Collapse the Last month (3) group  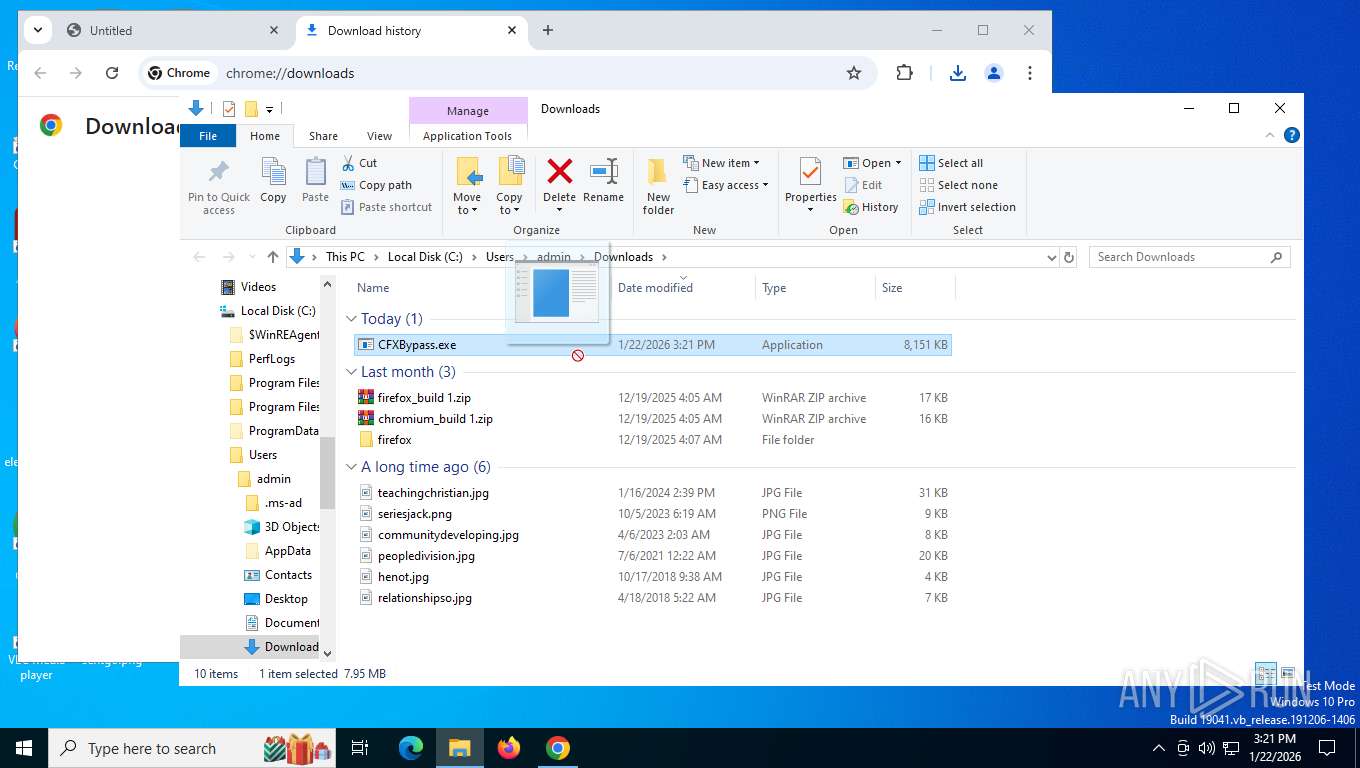coord(352,372)
